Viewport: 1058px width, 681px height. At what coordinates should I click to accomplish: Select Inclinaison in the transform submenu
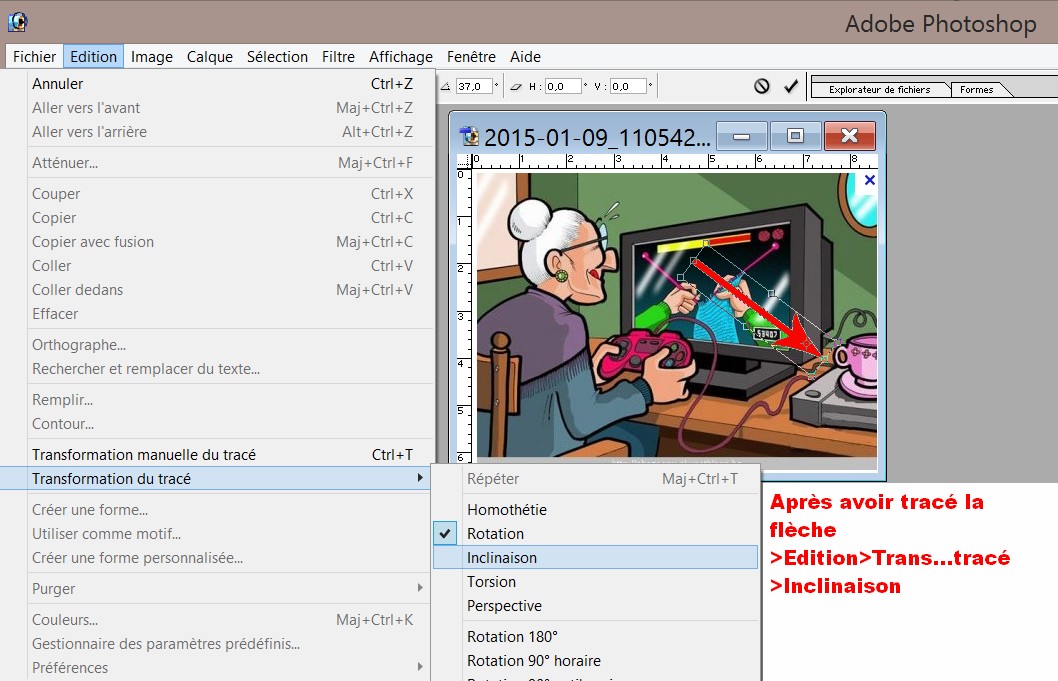[x=595, y=557]
